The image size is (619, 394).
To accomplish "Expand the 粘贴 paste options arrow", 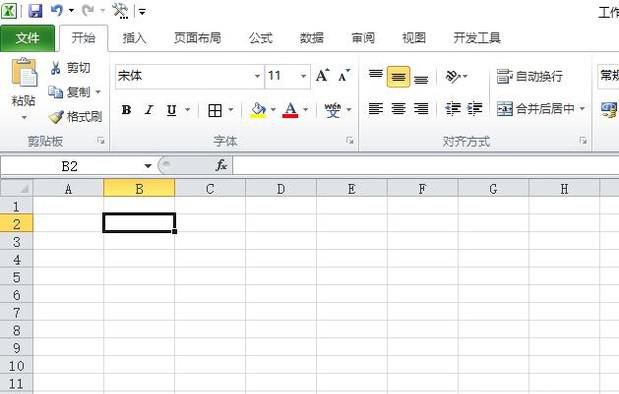I will [24, 118].
